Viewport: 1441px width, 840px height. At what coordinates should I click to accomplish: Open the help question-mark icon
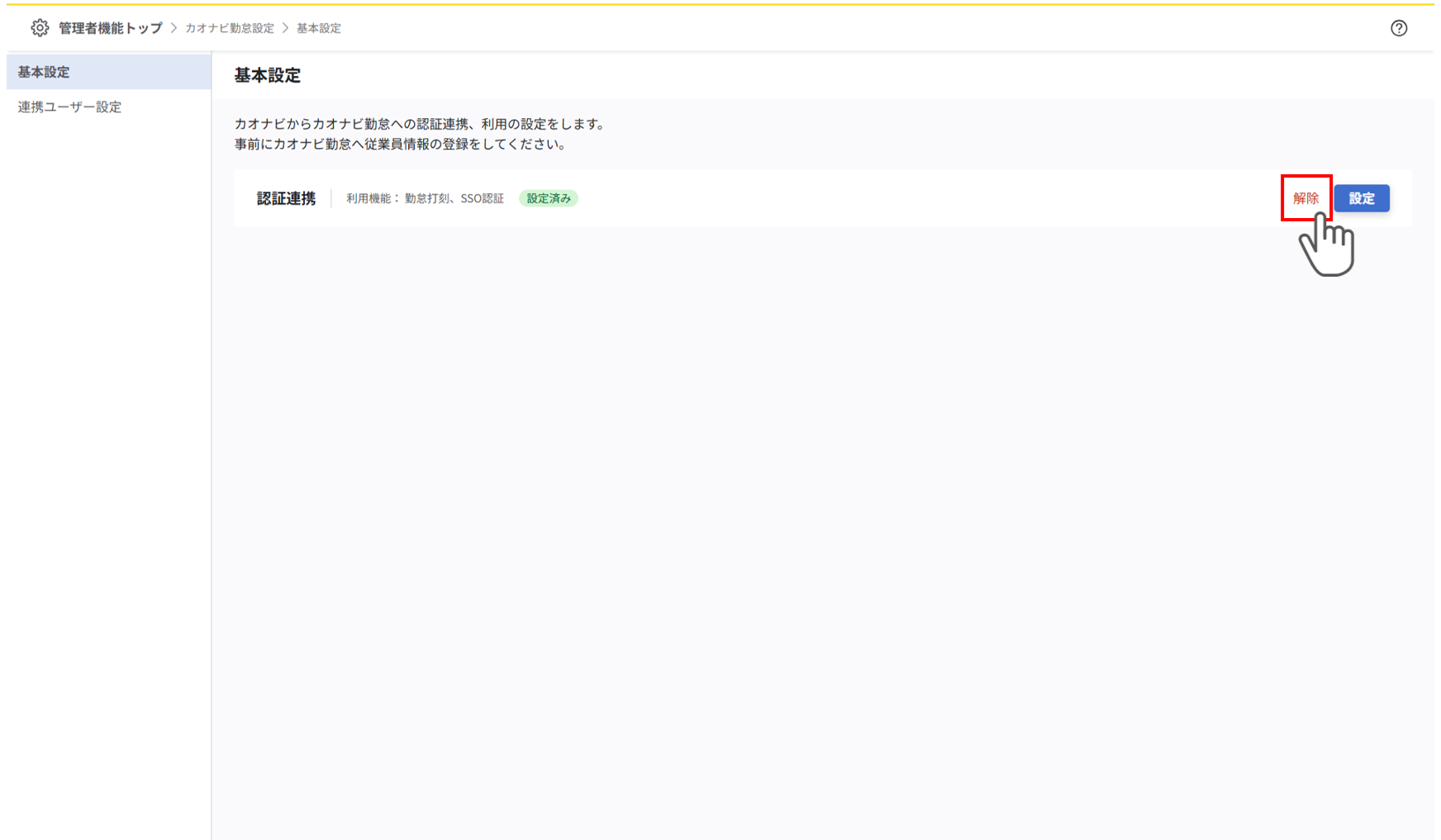[x=1399, y=27]
